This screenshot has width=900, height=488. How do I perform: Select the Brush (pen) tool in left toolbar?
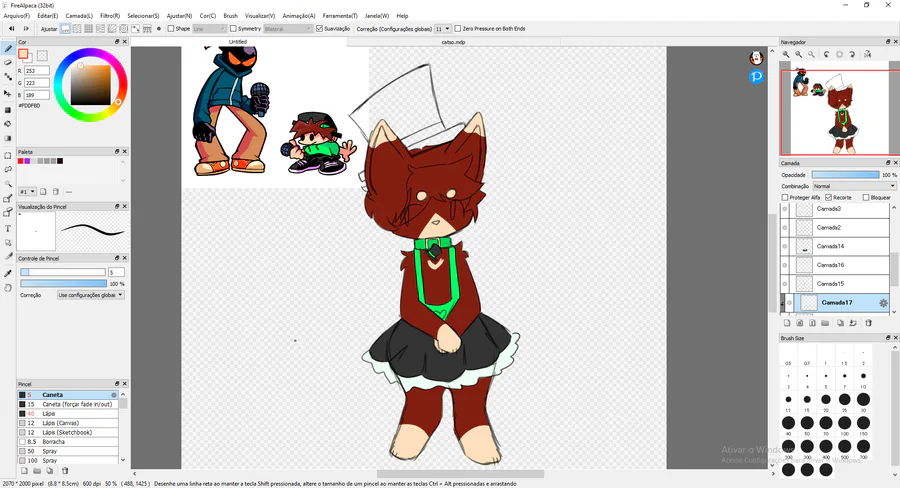point(8,49)
